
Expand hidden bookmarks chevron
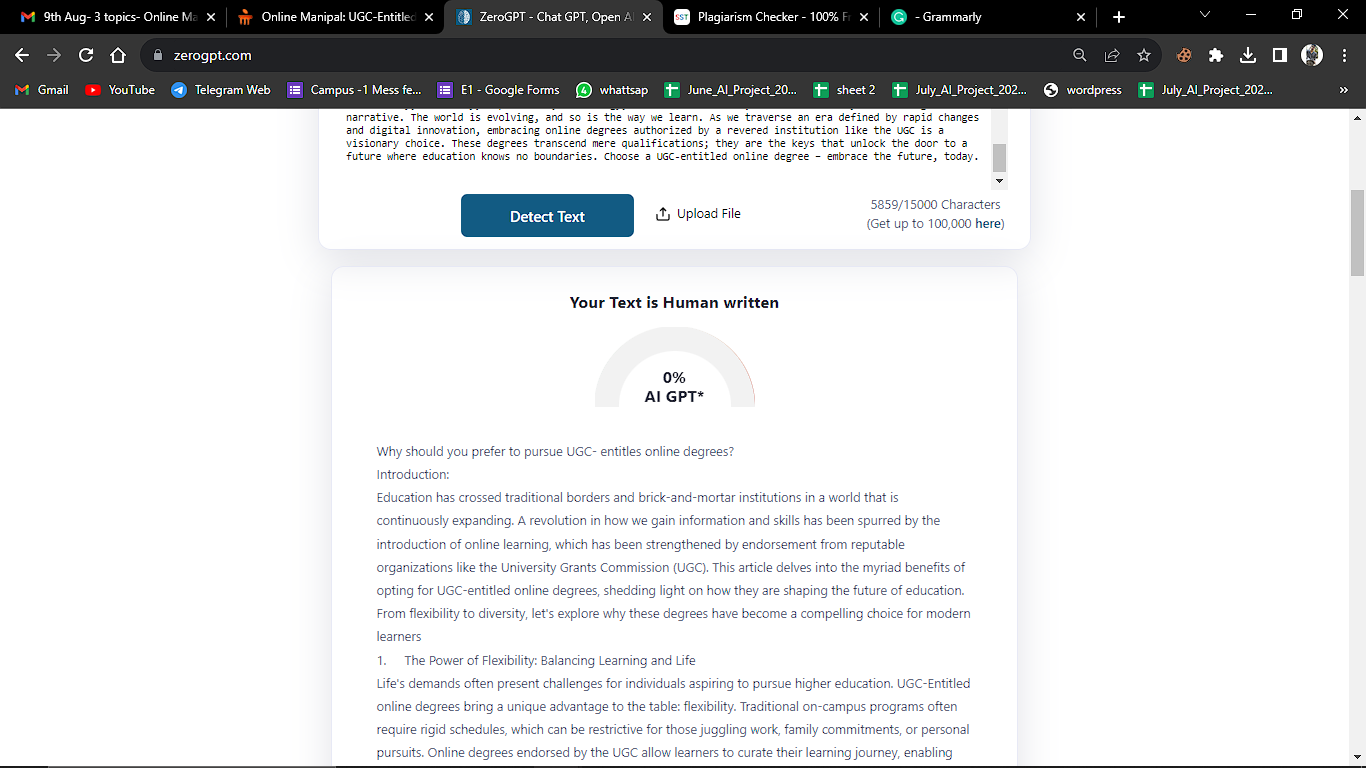[1343, 90]
